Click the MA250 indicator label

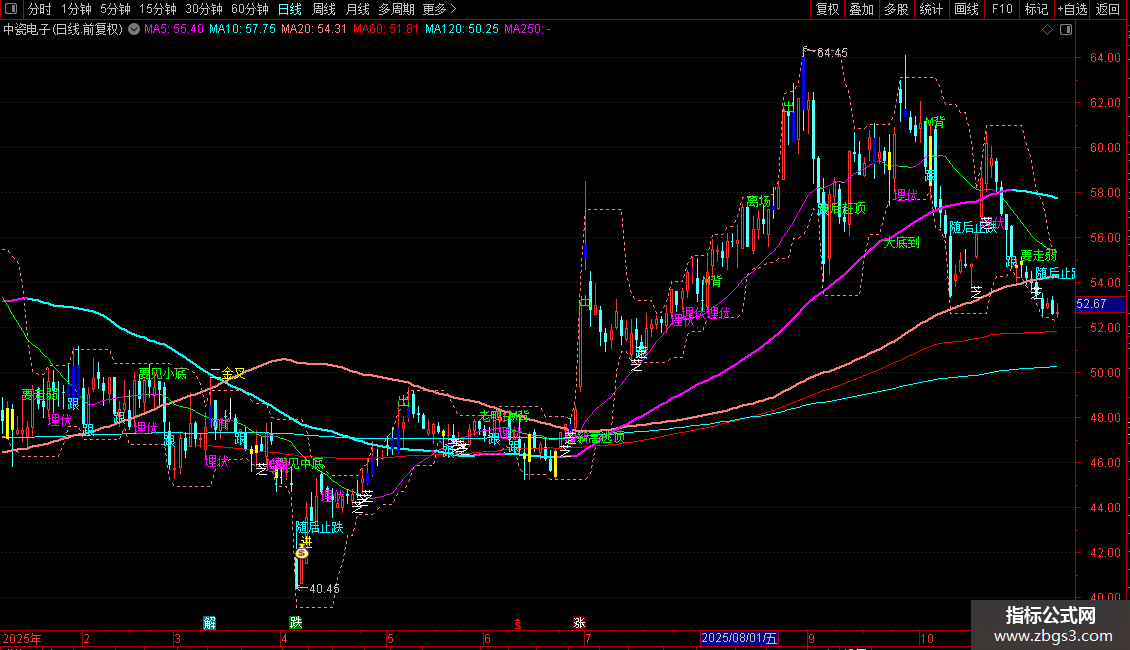(x=528, y=30)
